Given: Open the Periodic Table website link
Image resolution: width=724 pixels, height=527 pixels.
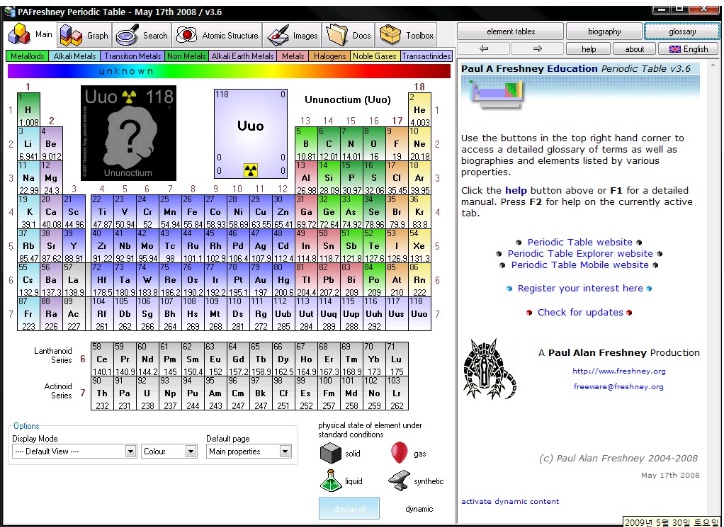Looking at the screenshot, I should point(579,242).
